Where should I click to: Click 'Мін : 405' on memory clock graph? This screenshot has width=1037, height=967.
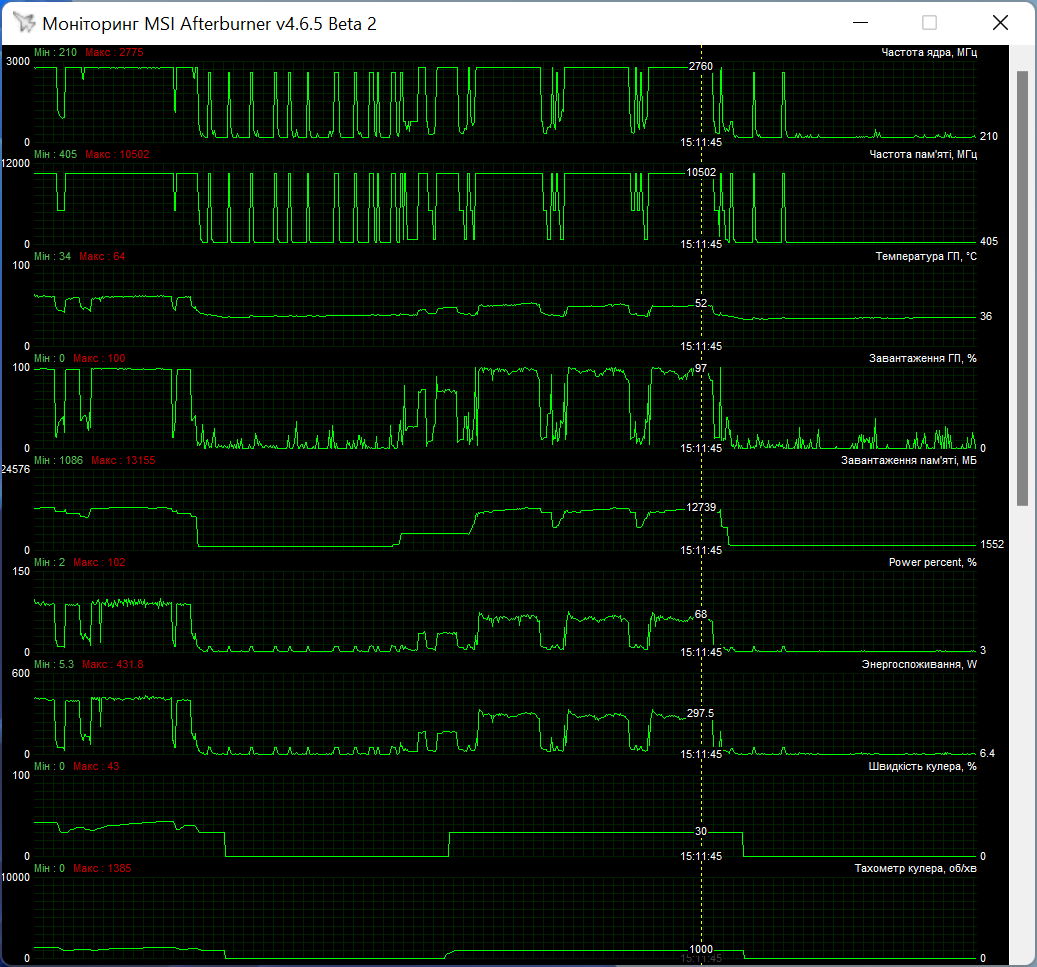(56, 154)
